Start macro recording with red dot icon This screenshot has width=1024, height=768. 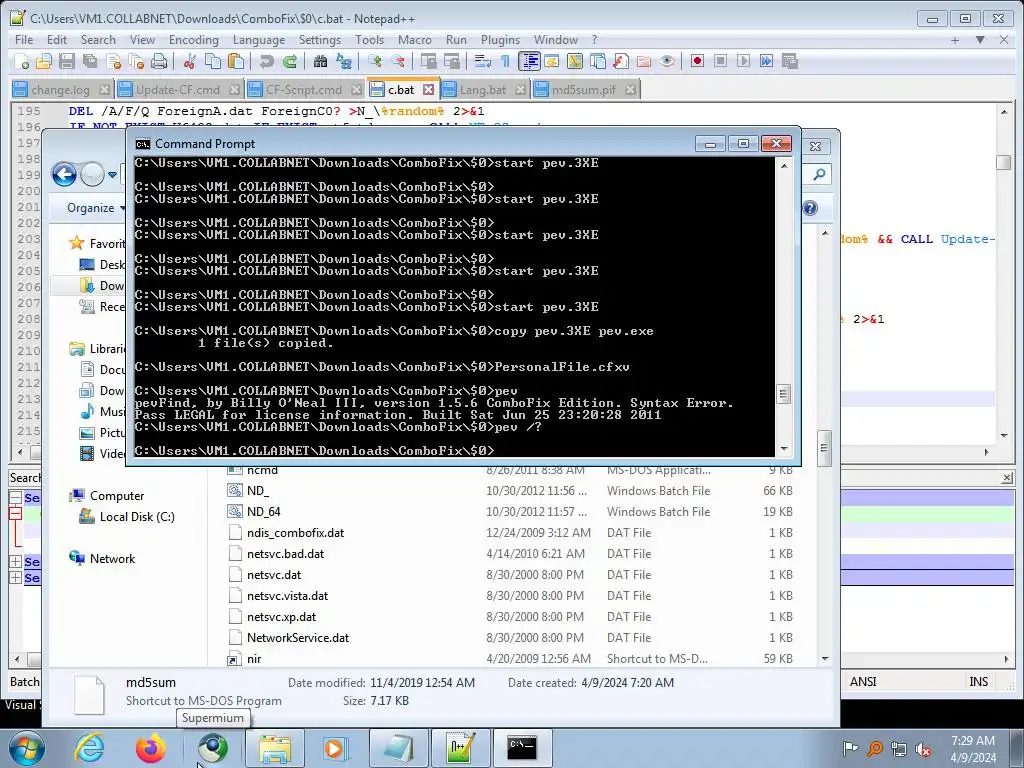point(697,61)
